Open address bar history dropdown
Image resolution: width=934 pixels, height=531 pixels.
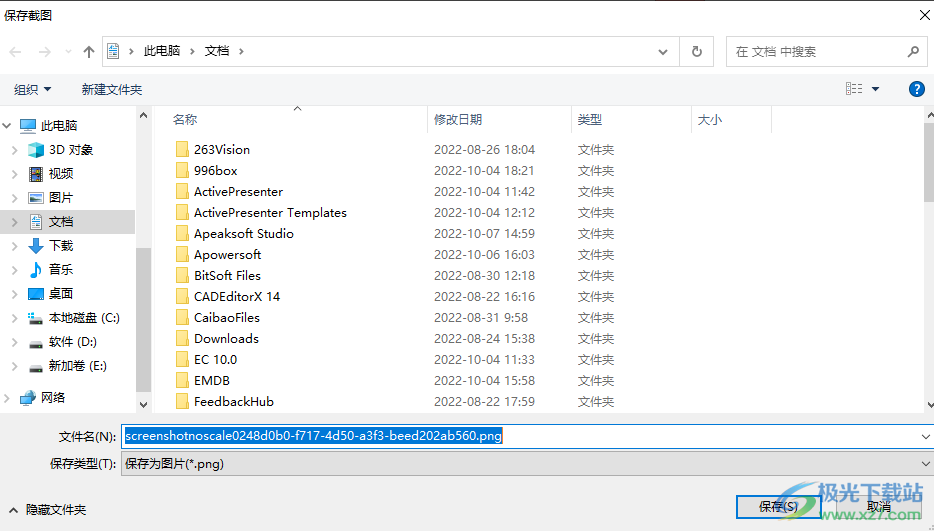coord(662,52)
